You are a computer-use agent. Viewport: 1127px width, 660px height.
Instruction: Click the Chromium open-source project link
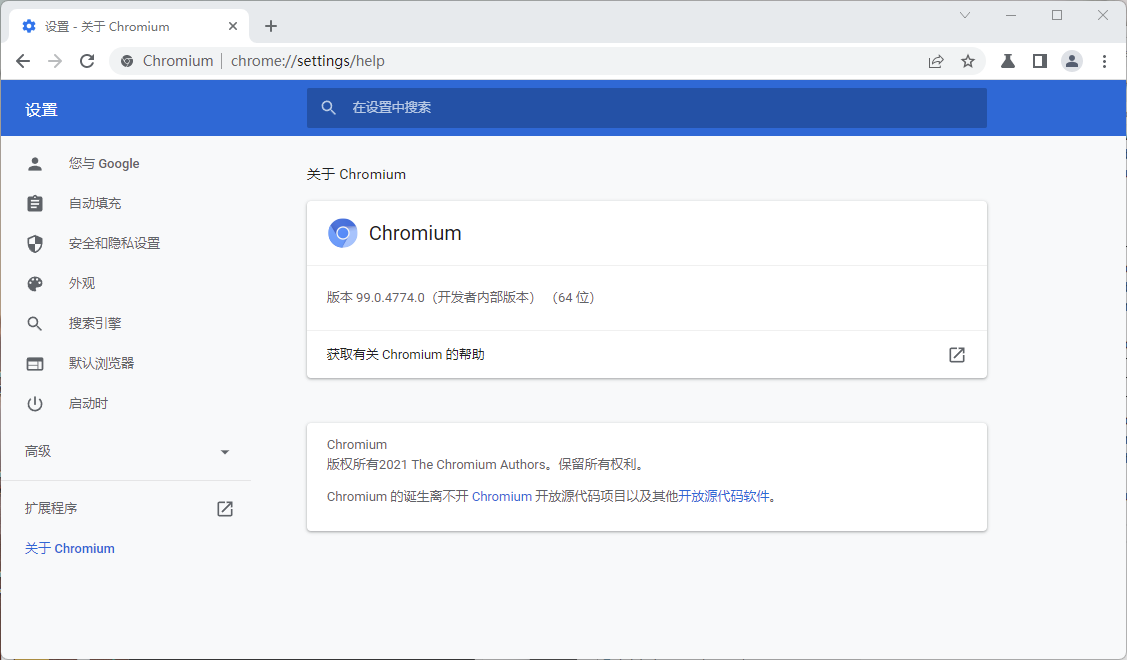pos(502,496)
